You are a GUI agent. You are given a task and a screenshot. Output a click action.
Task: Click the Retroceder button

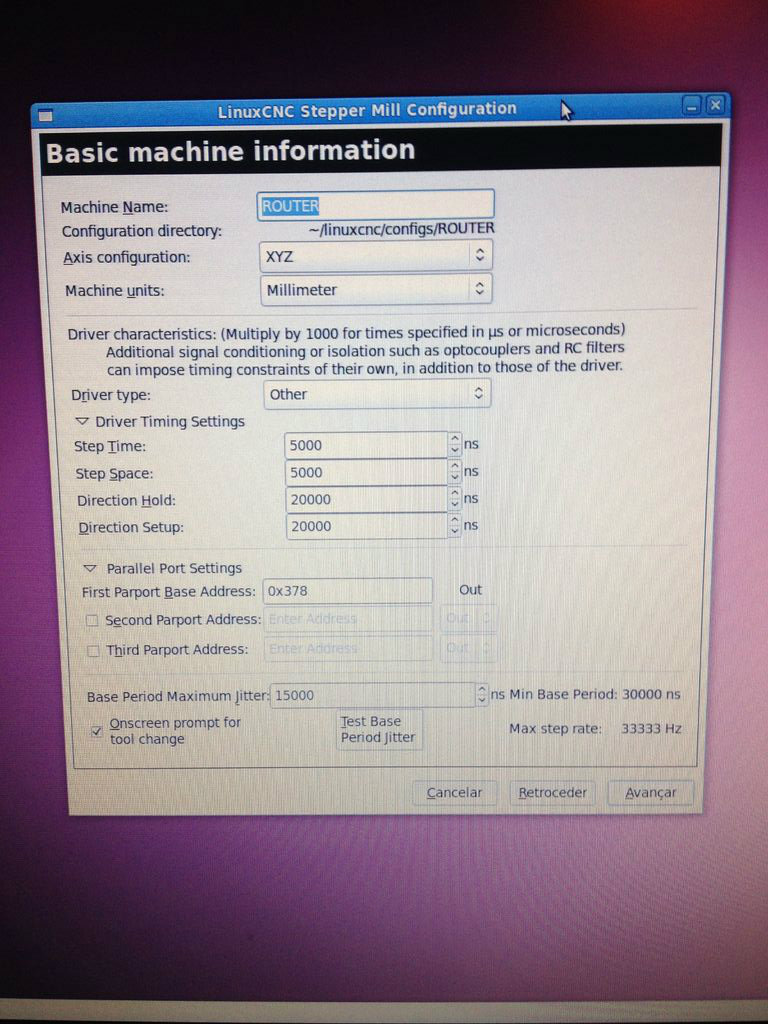pyautogui.click(x=552, y=793)
